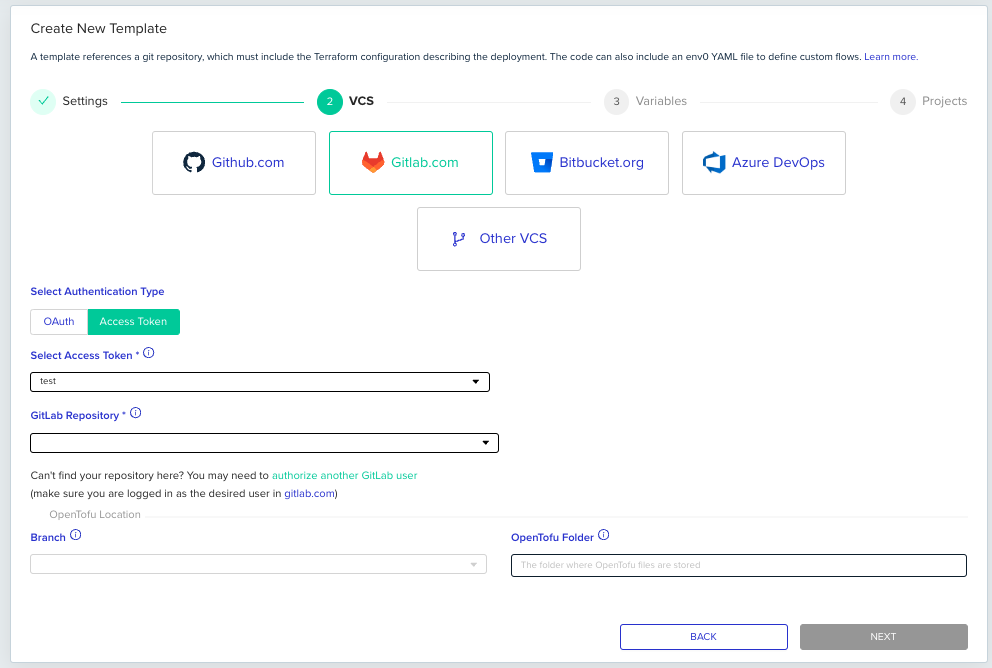The width and height of the screenshot is (992, 668).
Task: Select the Bitbucket.org provider card
Action: pyautogui.click(x=587, y=163)
